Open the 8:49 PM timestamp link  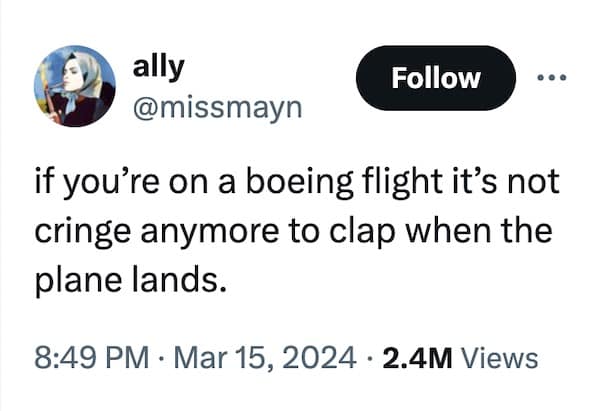point(92,357)
